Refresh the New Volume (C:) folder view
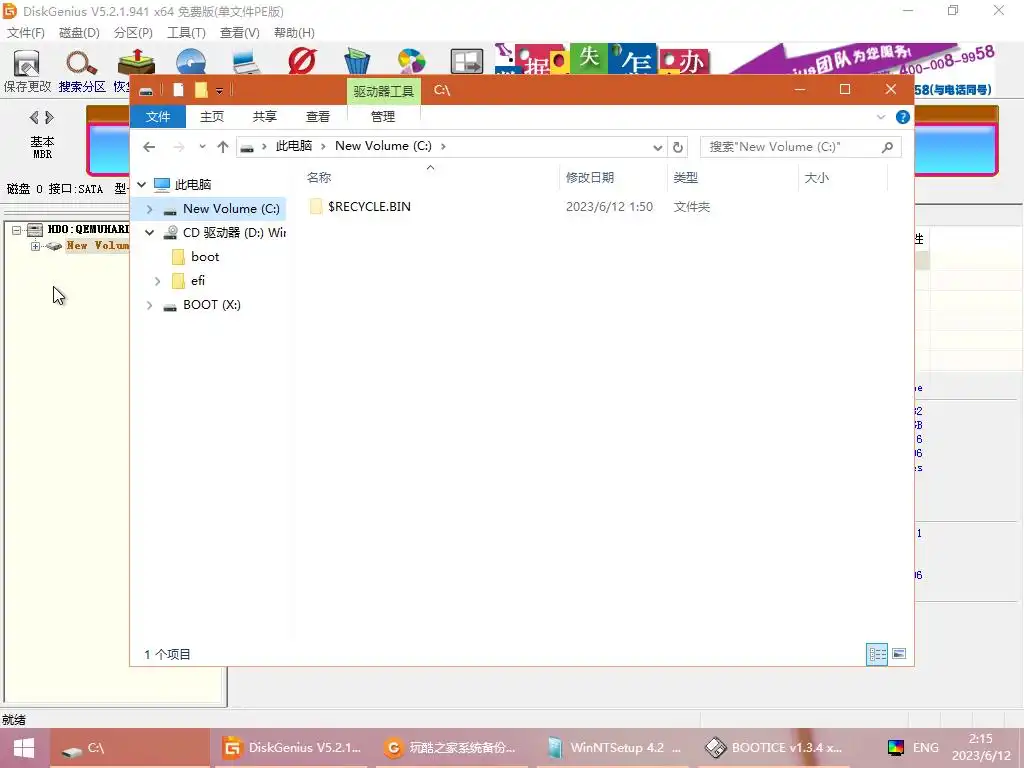This screenshot has height=768, width=1024. click(678, 147)
